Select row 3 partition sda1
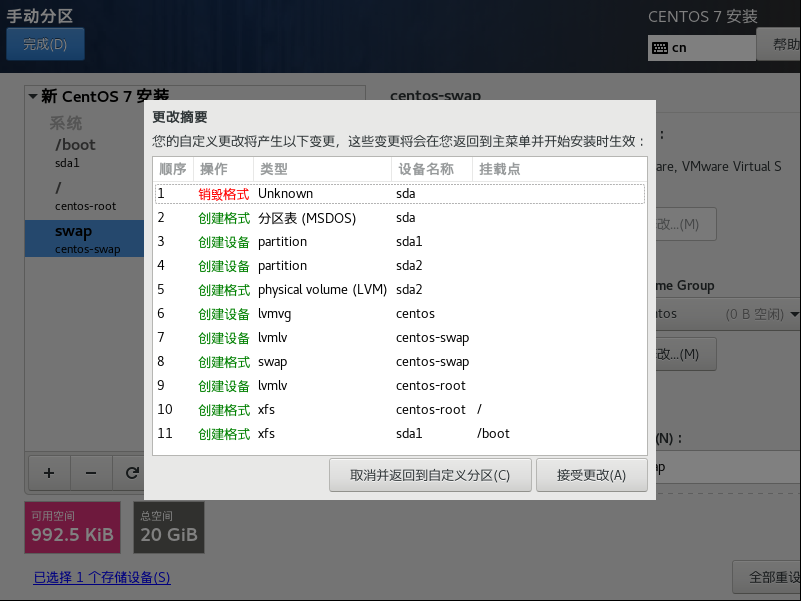 coord(400,242)
